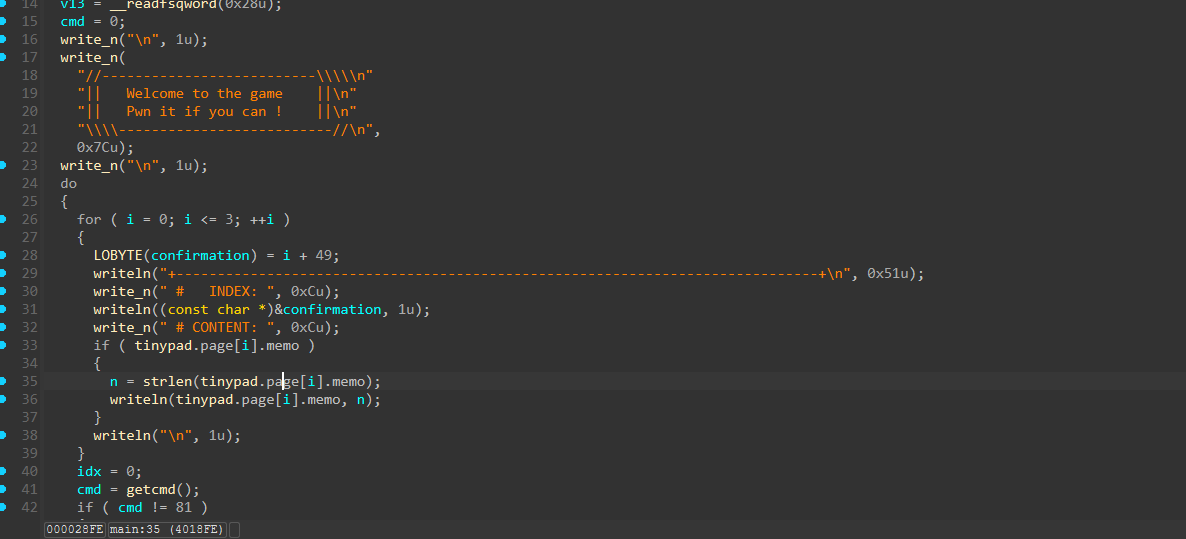Select the cmd variable on line 15
This screenshot has width=1186, height=539.
point(73,21)
